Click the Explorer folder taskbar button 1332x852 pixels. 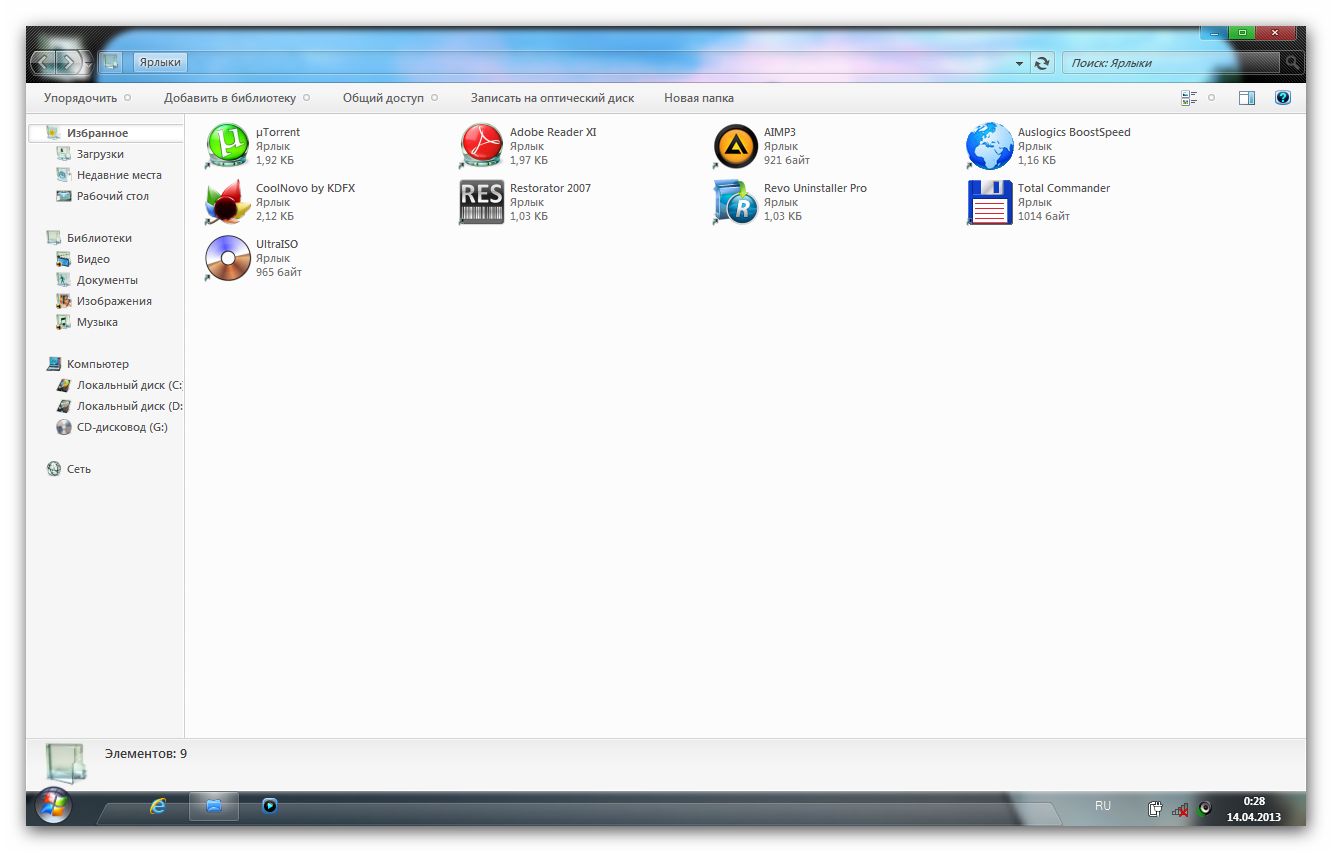pyautogui.click(x=213, y=806)
